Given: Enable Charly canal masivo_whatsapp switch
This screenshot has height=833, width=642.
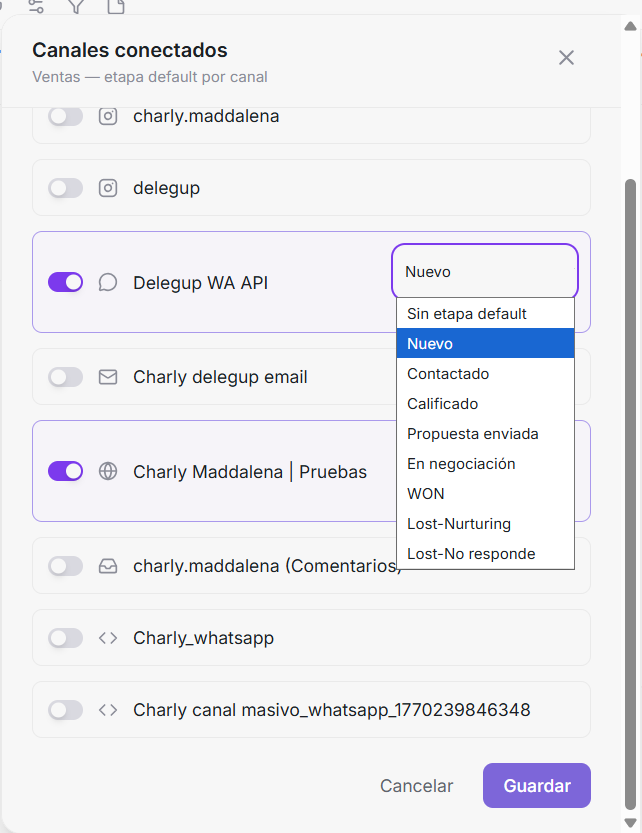Looking at the screenshot, I should (65, 710).
